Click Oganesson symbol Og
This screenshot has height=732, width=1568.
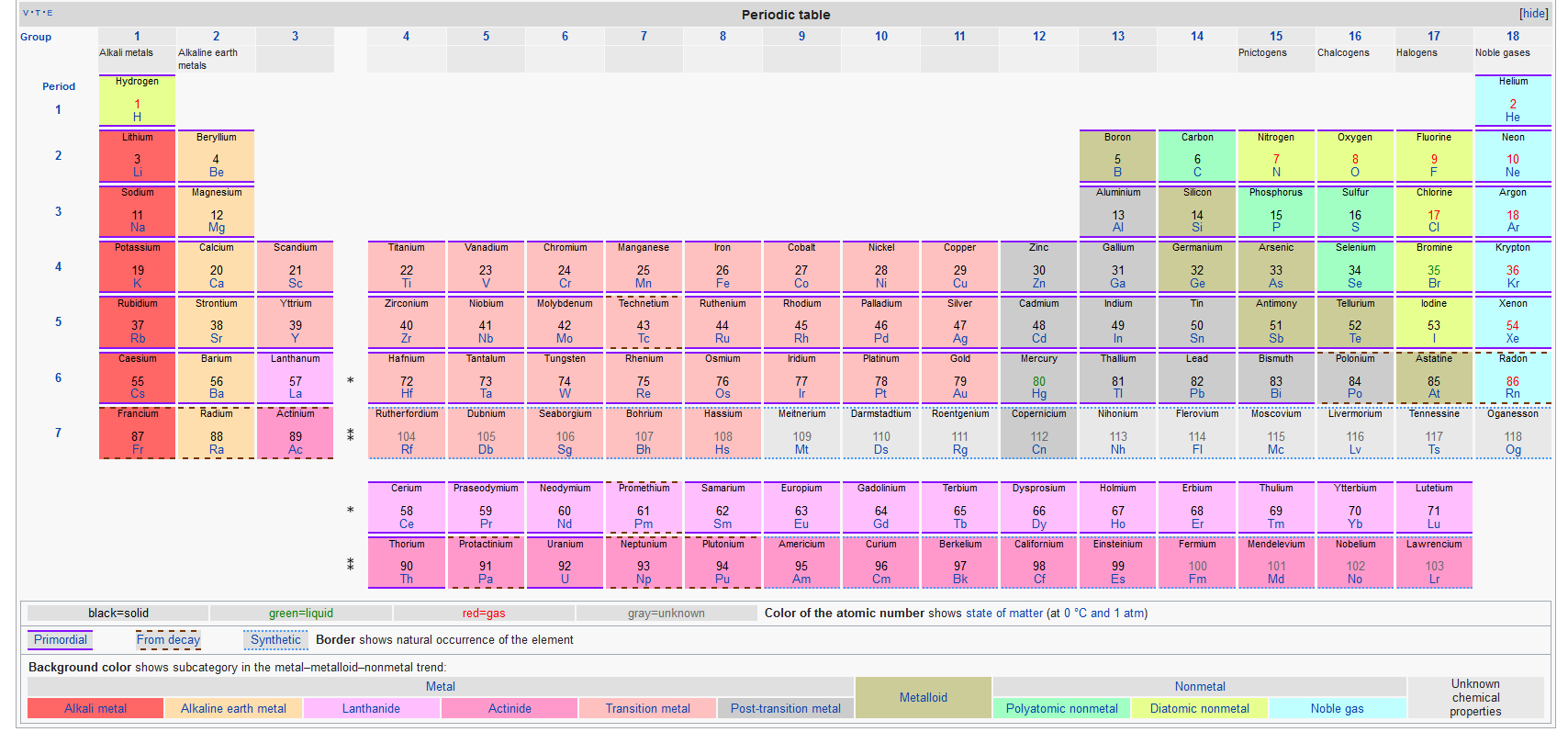(1513, 450)
